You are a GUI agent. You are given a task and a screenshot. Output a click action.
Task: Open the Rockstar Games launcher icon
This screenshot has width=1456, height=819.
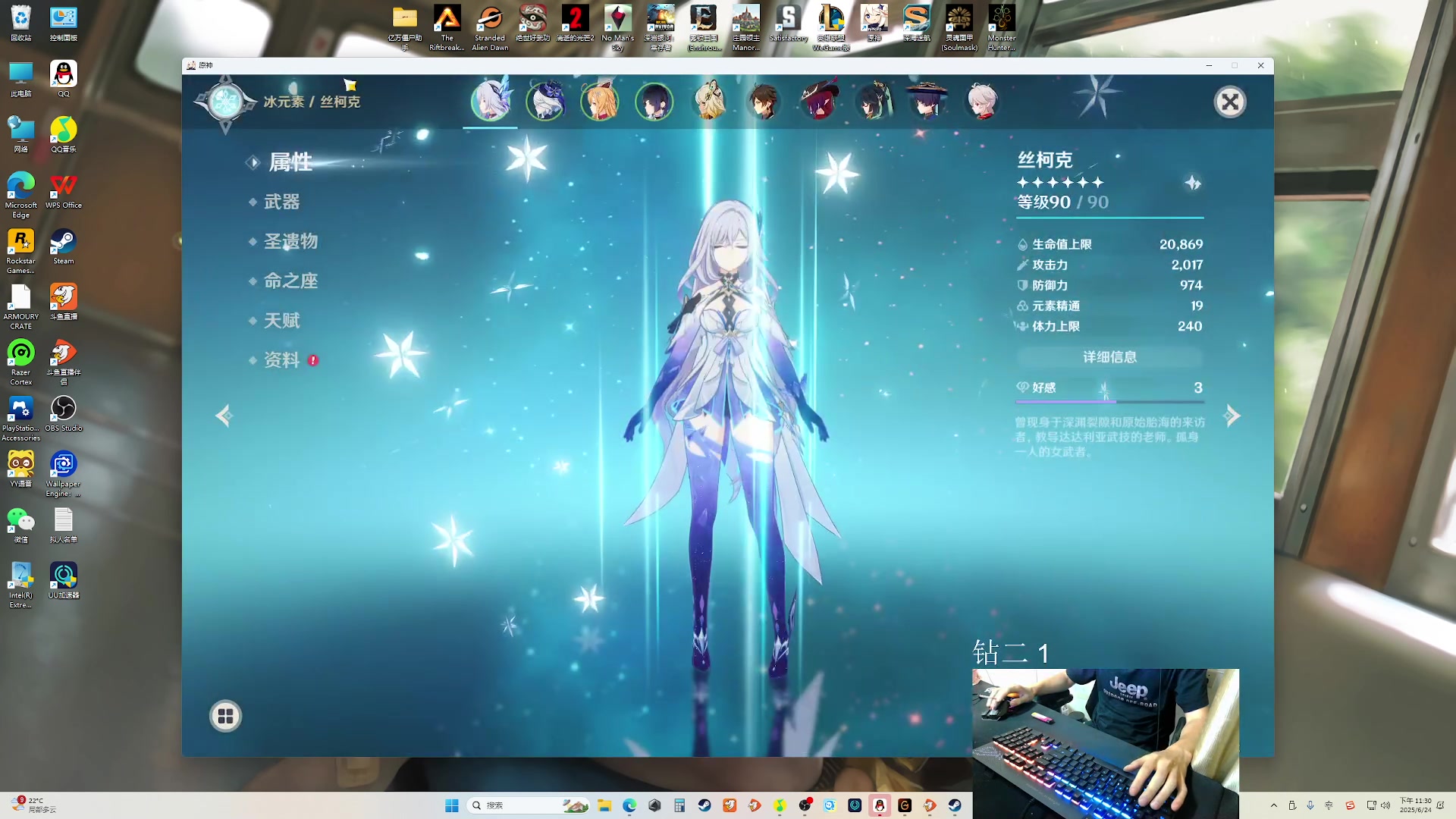pyautogui.click(x=21, y=251)
